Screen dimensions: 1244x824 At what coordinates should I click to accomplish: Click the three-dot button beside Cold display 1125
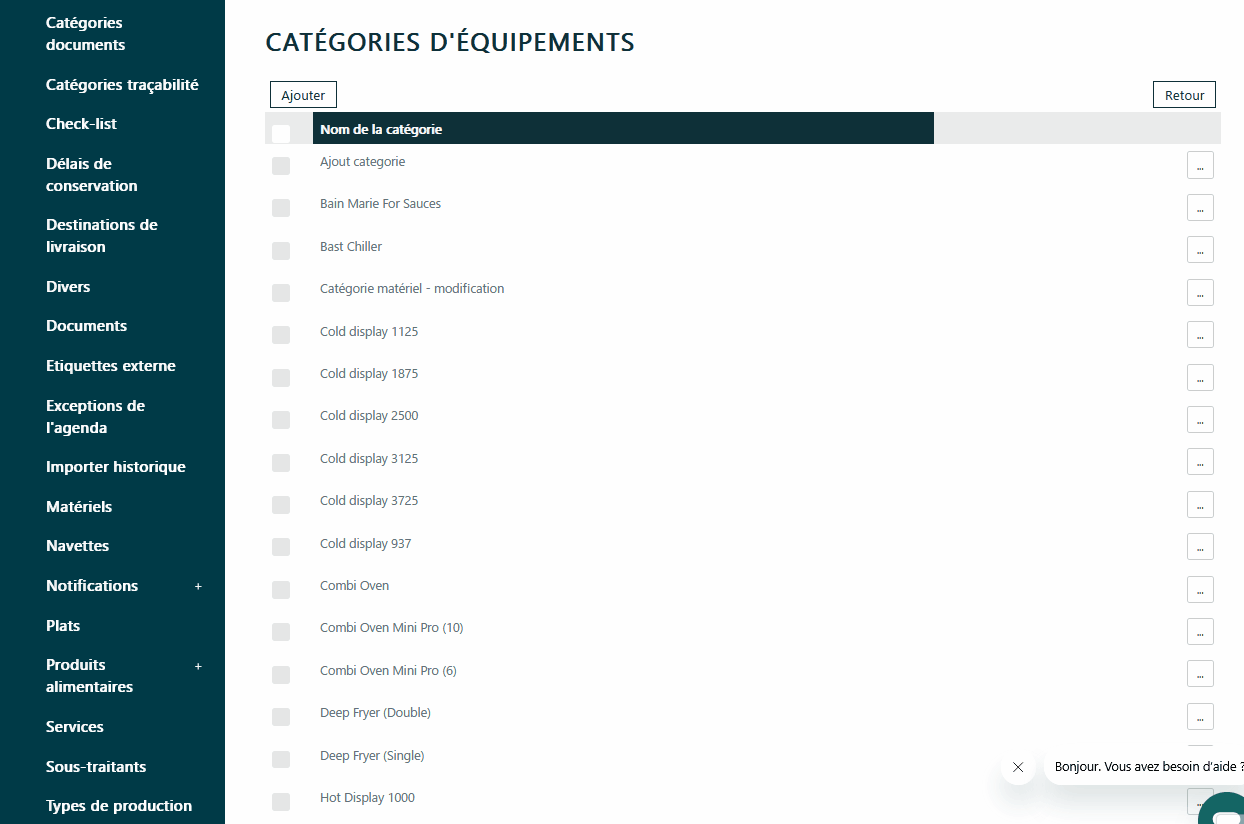(1199, 335)
